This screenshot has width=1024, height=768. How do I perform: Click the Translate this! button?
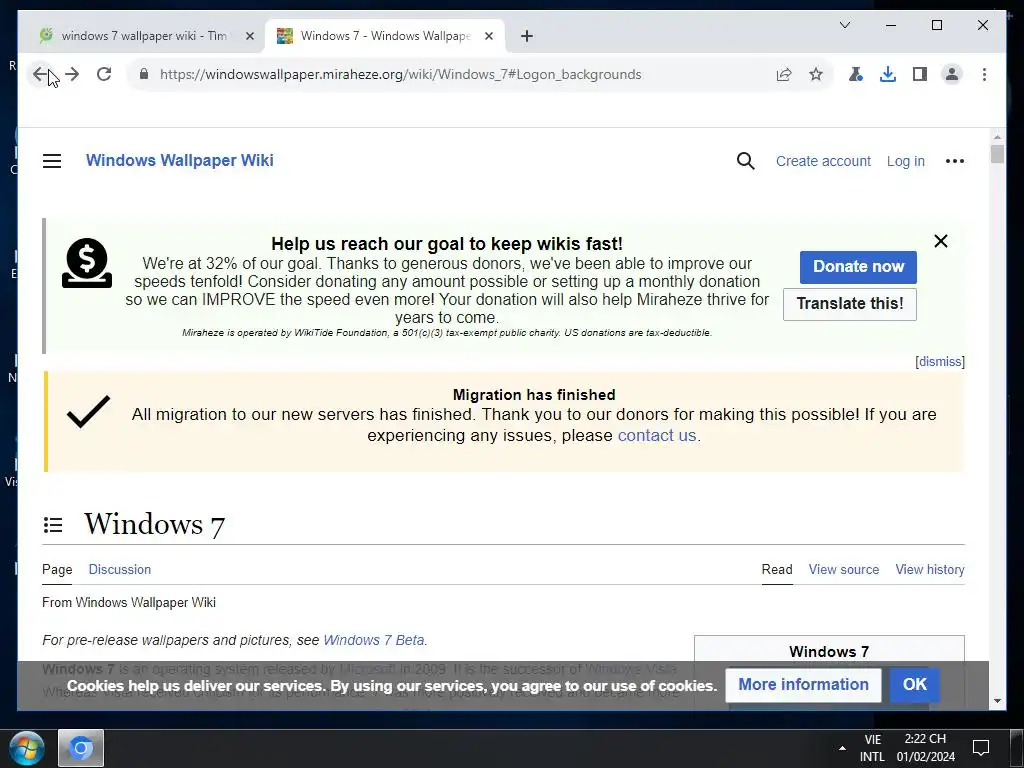850,304
